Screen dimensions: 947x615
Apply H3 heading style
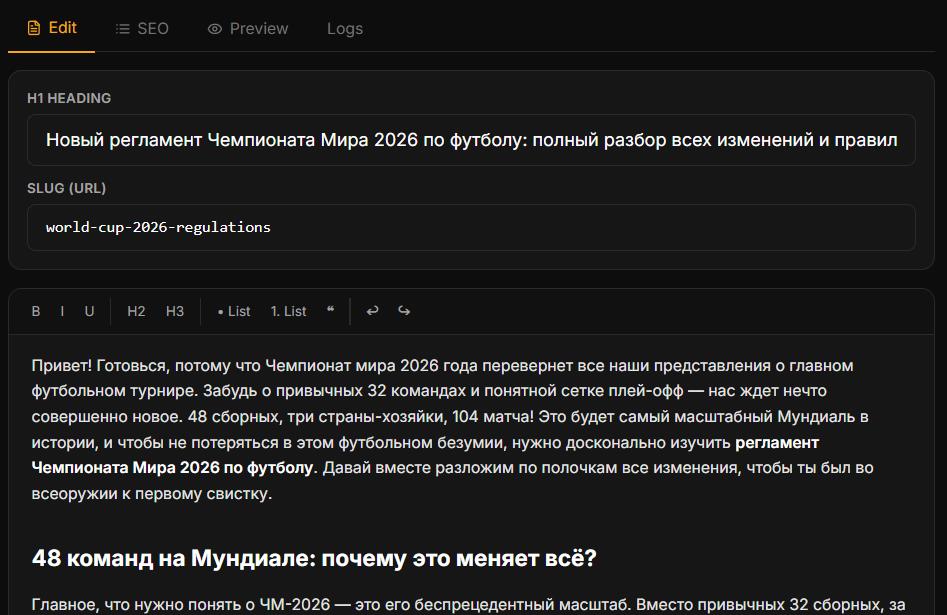(x=175, y=311)
